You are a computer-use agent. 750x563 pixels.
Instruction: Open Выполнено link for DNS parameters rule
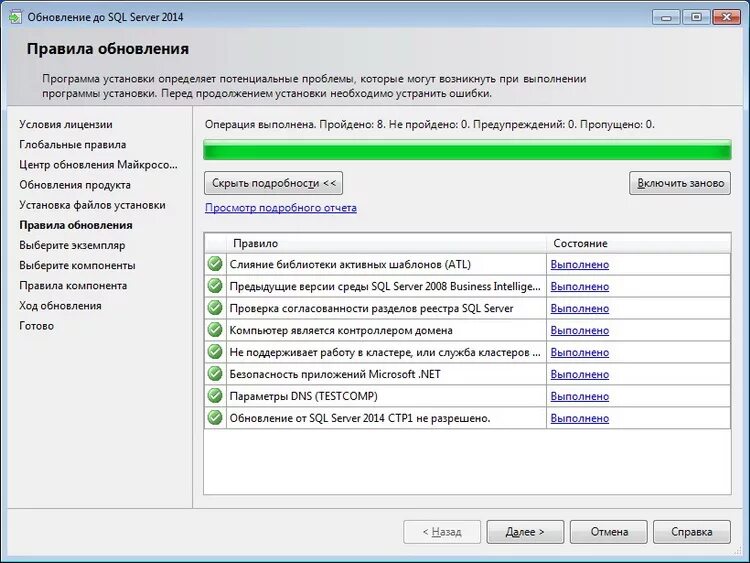tap(580, 397)
